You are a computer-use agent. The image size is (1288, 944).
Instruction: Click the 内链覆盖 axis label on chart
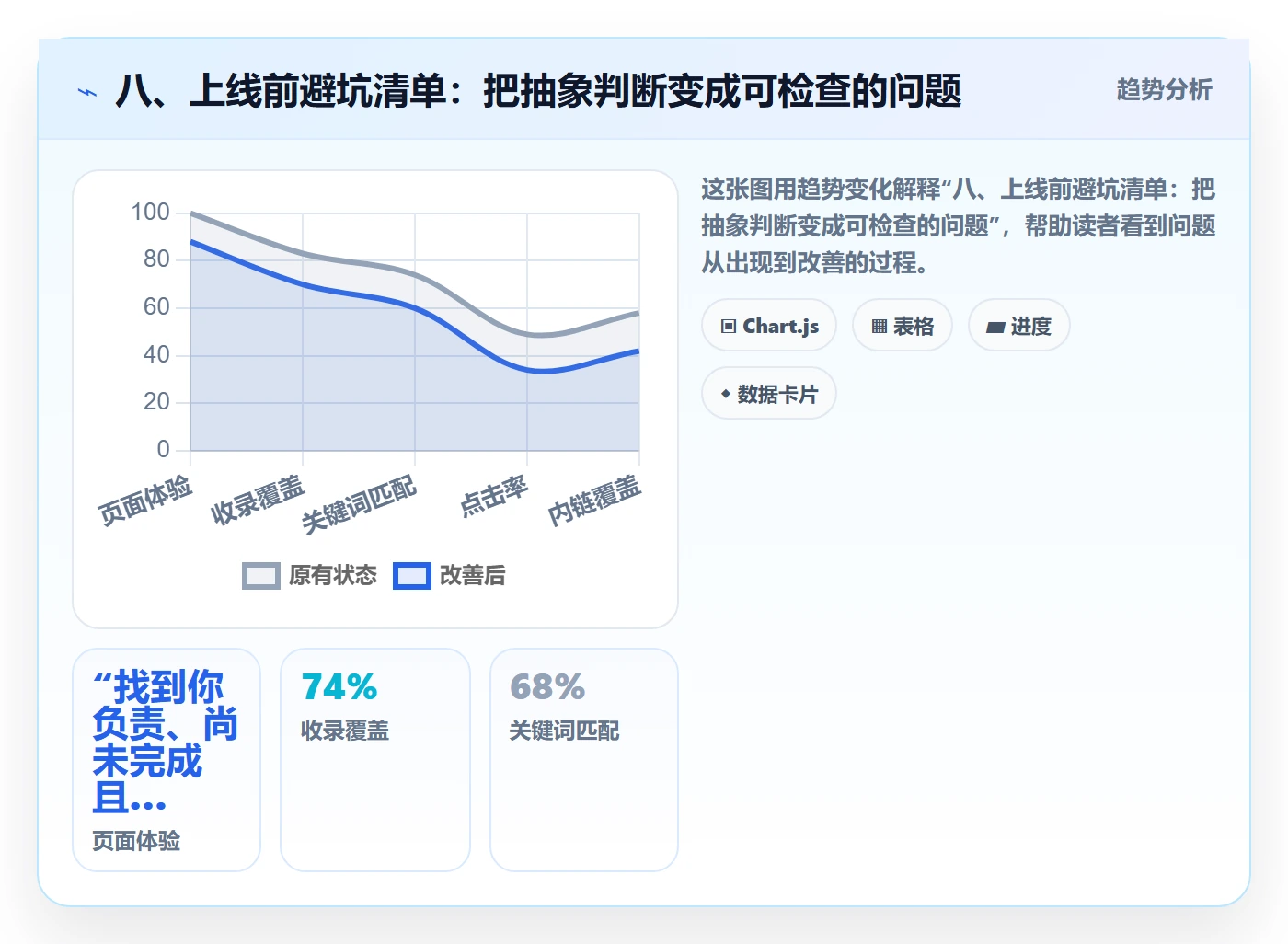tap(594, 500)
